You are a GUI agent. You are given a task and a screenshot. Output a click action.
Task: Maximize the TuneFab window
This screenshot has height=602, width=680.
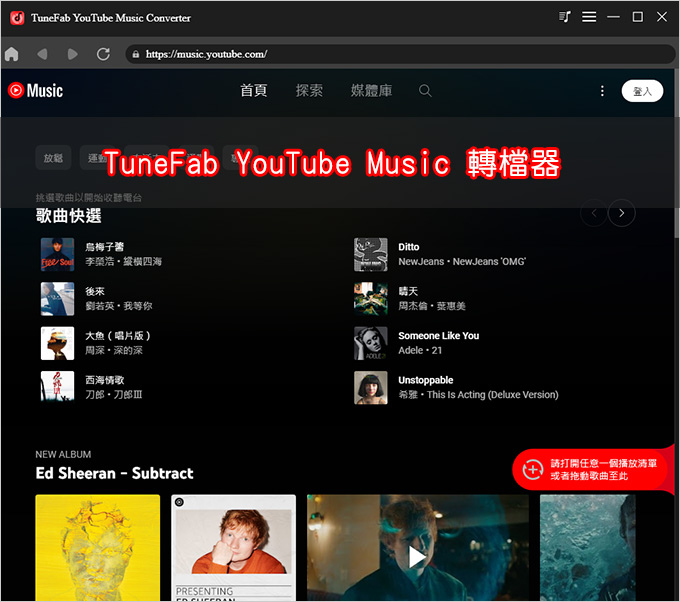pyautogui.click(x=638, y=17)
